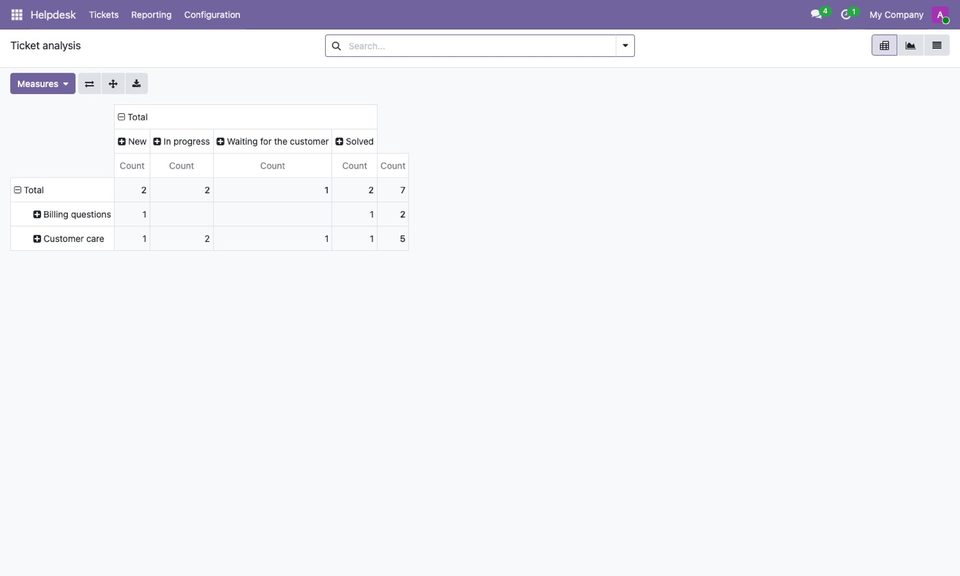Switch to graph view
Image resolution: width=960 pixels, height=576 pixels.
(x=910, y=45)
